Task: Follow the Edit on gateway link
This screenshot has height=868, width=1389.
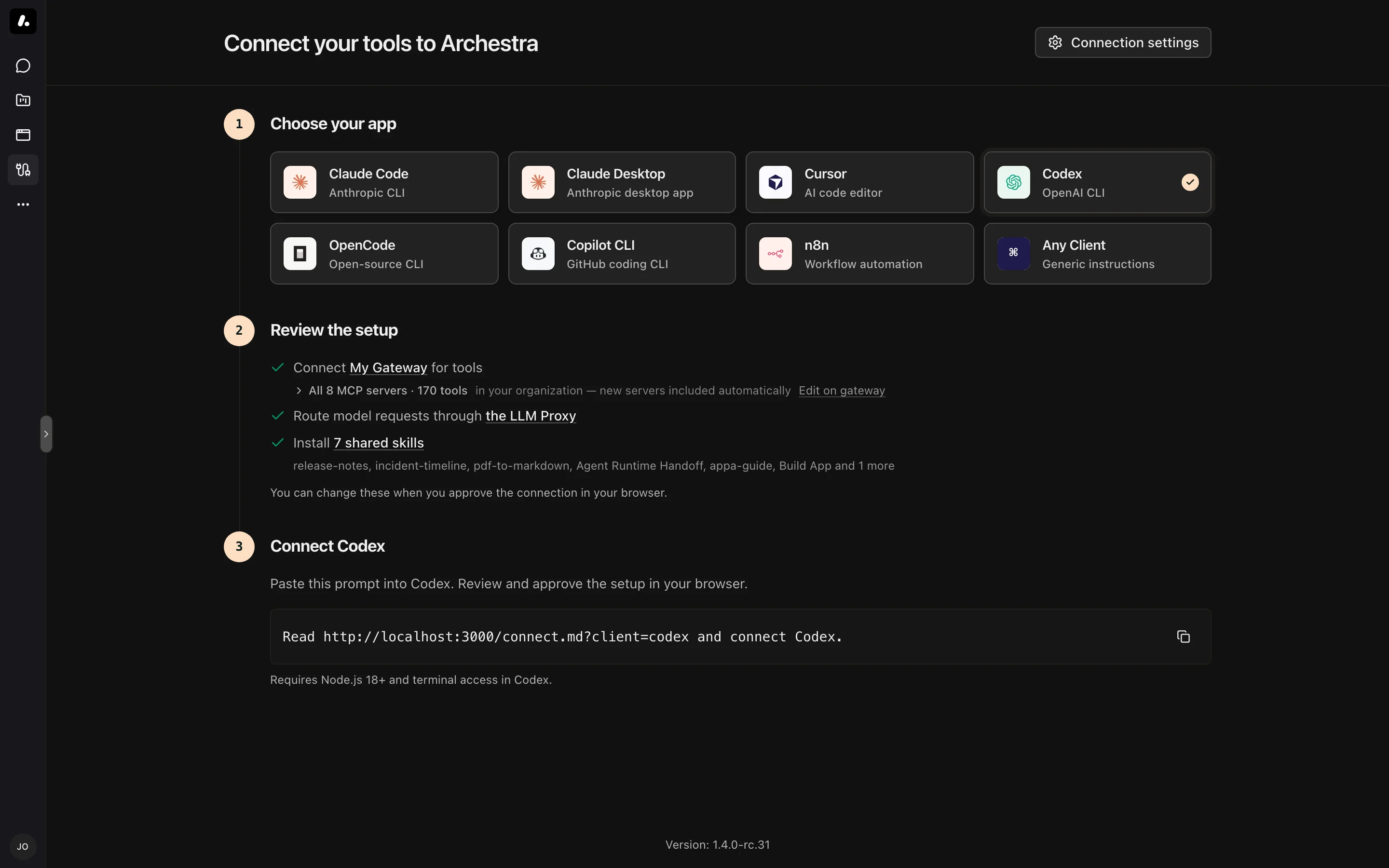Action: (x=842, y=391)
